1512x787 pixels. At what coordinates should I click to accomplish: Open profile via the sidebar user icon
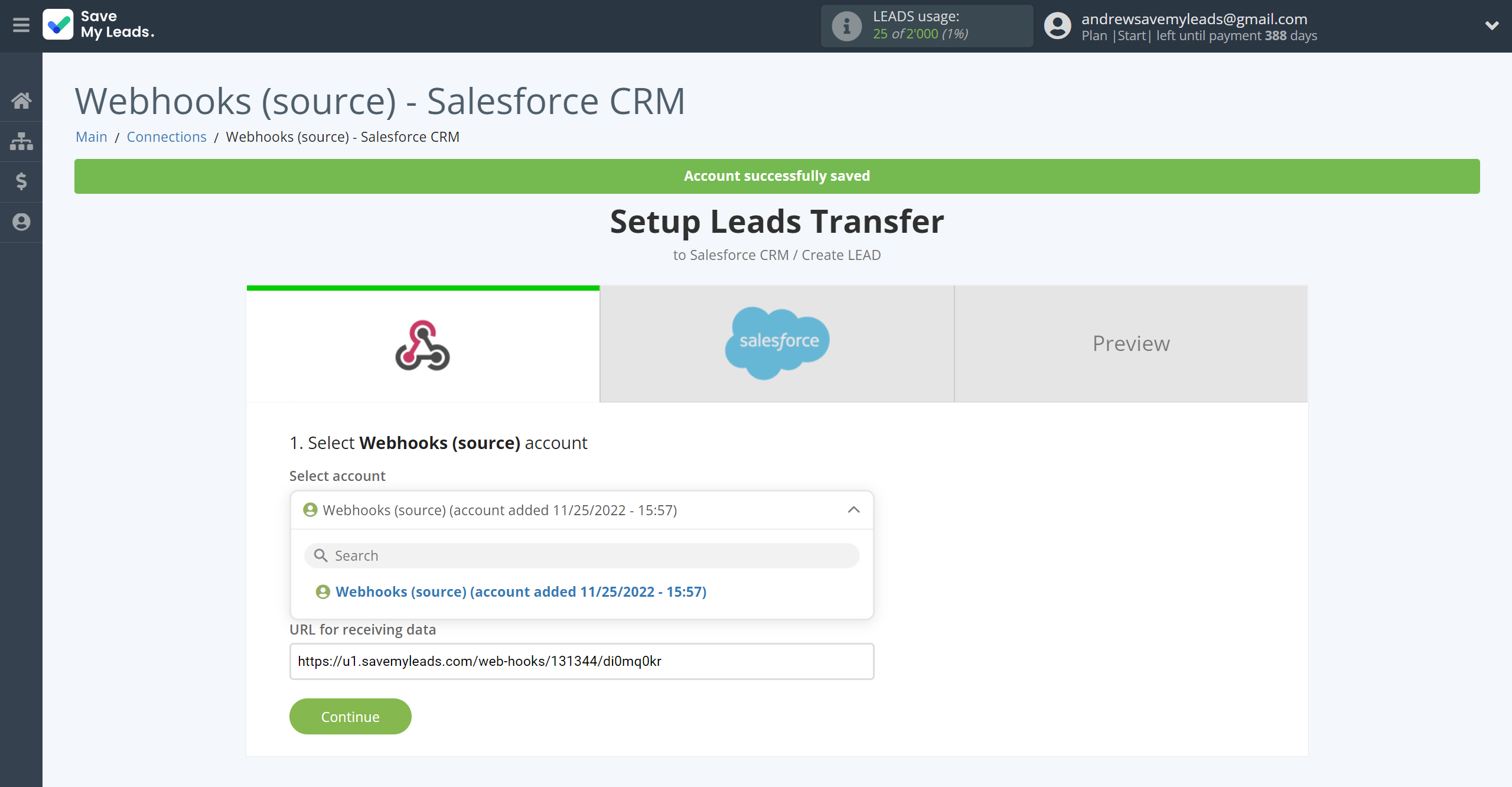(21, 222)
